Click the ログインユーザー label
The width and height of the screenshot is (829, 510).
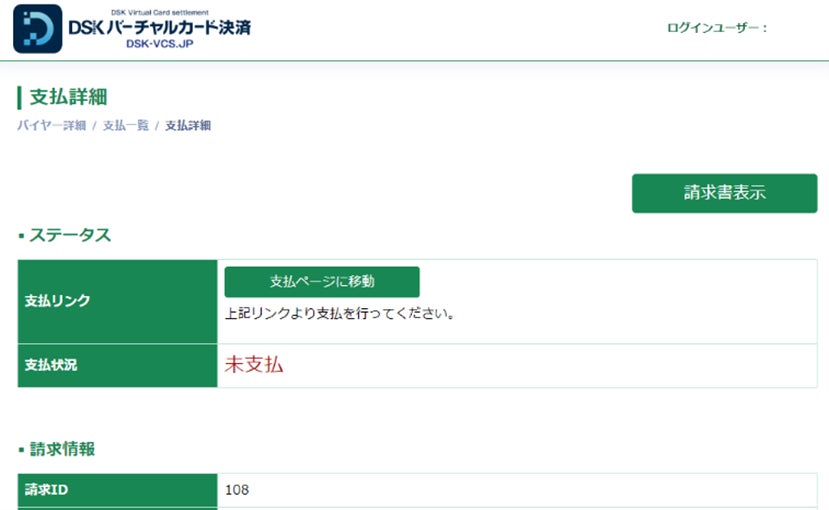tap(716, 28)
